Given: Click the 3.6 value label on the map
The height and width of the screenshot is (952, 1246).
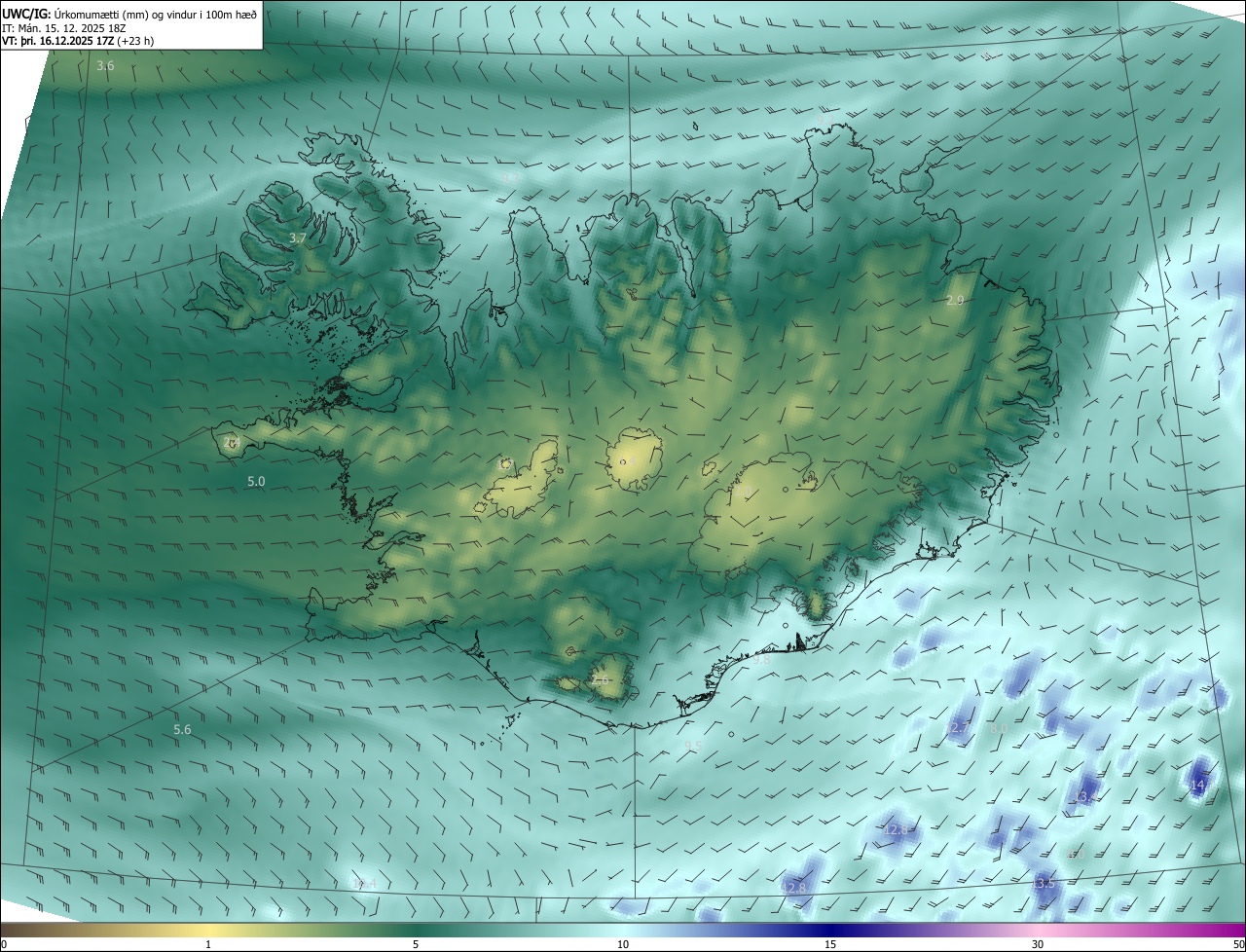Looking at the screenshot, I should click(x=105, y=66).
